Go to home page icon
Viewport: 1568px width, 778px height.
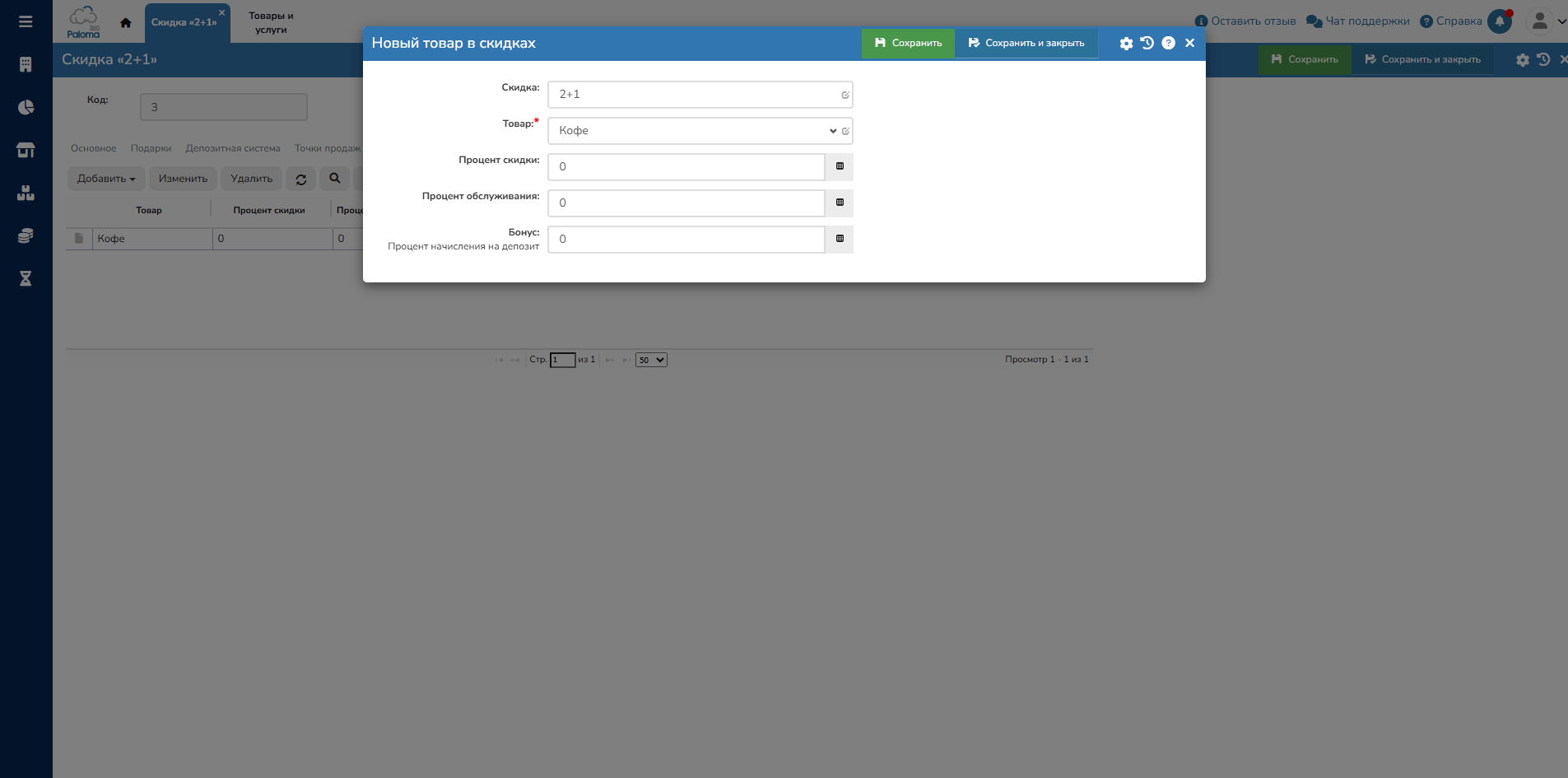(125, 23)
